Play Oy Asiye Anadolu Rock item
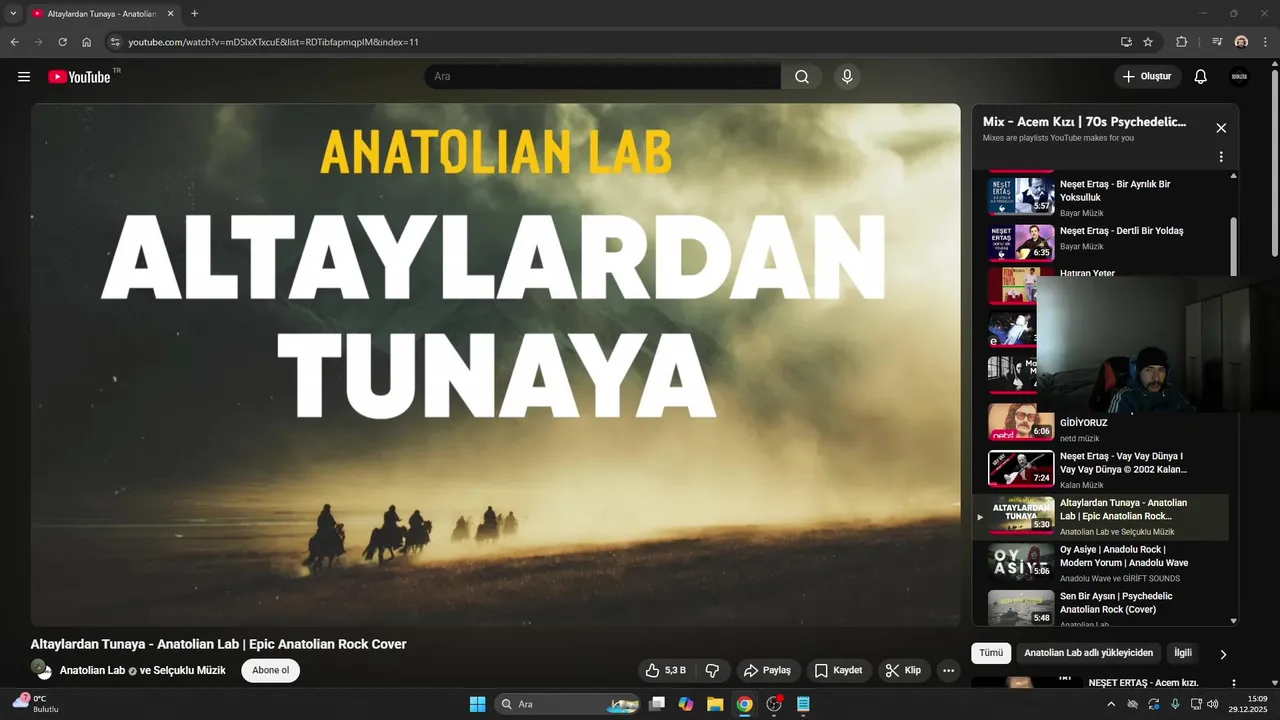 point(1100,563)
